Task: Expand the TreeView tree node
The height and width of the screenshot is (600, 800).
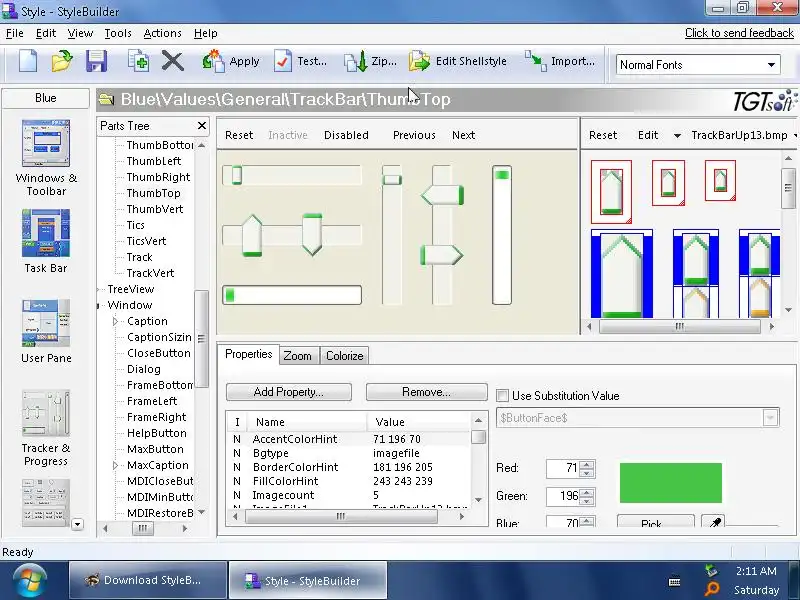Action: tap(98, 289)
